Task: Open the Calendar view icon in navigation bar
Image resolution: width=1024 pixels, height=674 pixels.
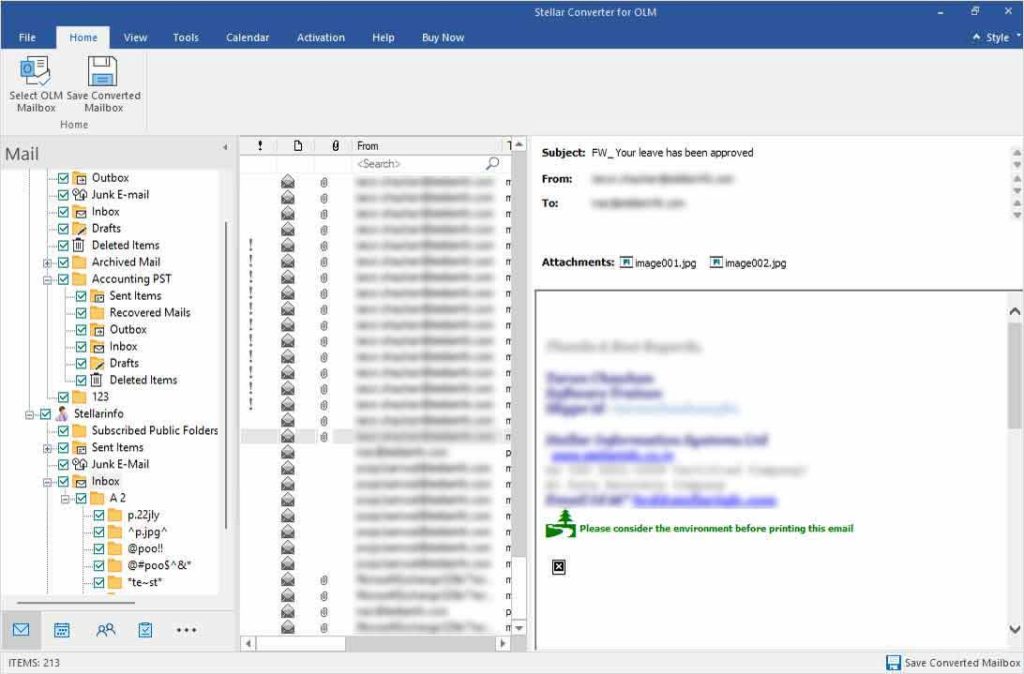Action: coord(62,630)
